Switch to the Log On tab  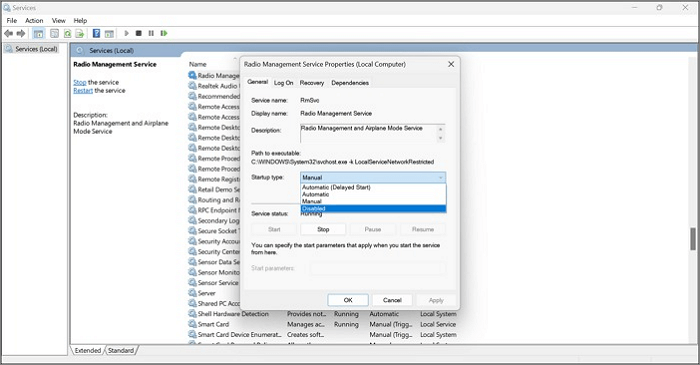[x=283, y=83]
